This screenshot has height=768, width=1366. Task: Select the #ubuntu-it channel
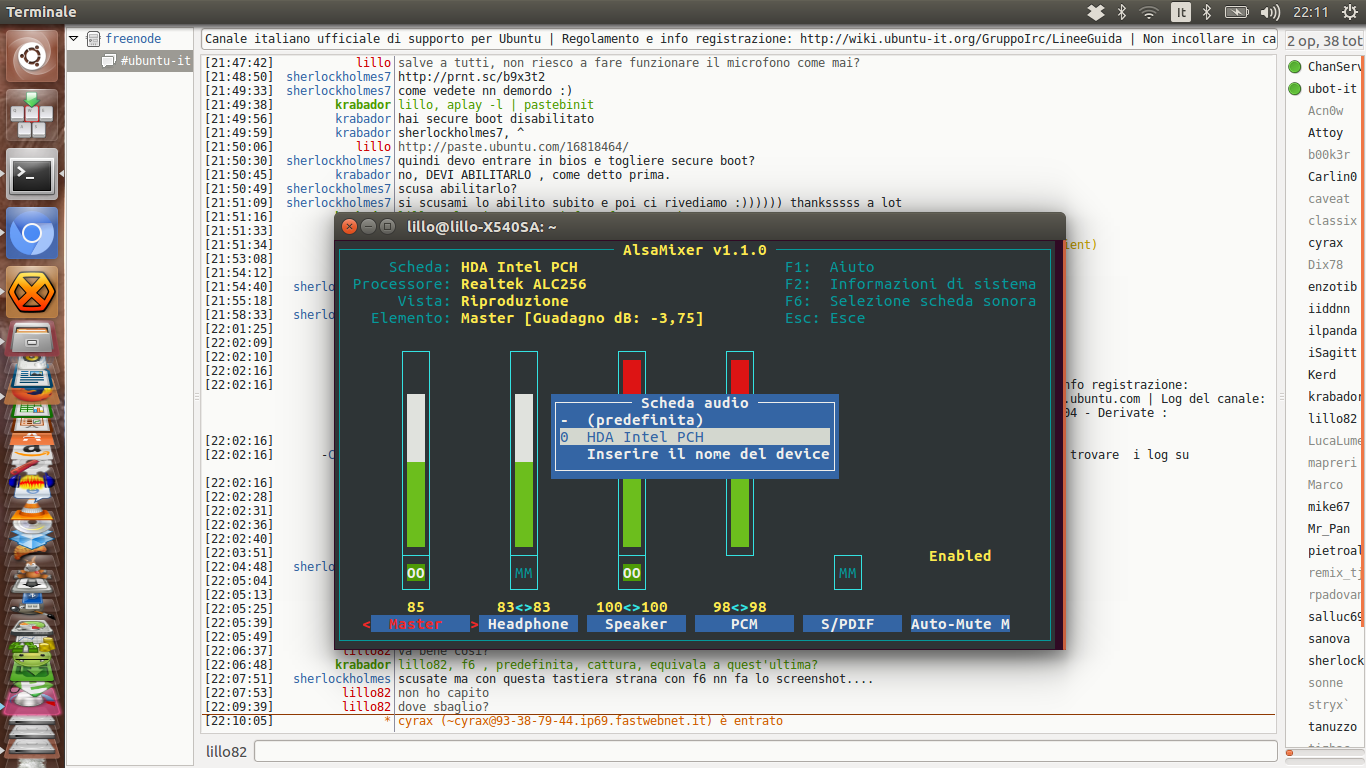(x=155, y=61)
